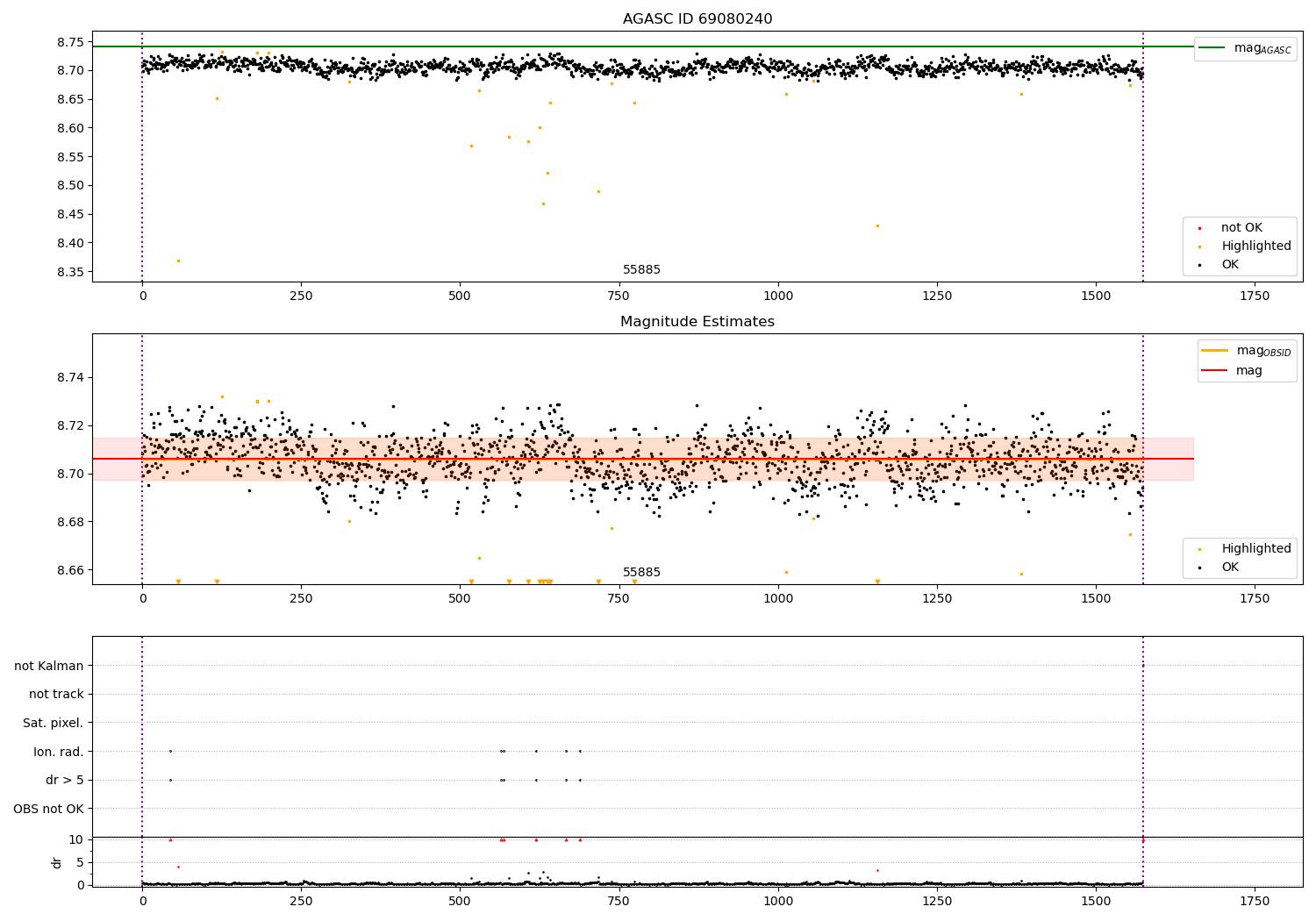Click the 'Ion. rad.' axis label
1316x921 pixels.
59,752
